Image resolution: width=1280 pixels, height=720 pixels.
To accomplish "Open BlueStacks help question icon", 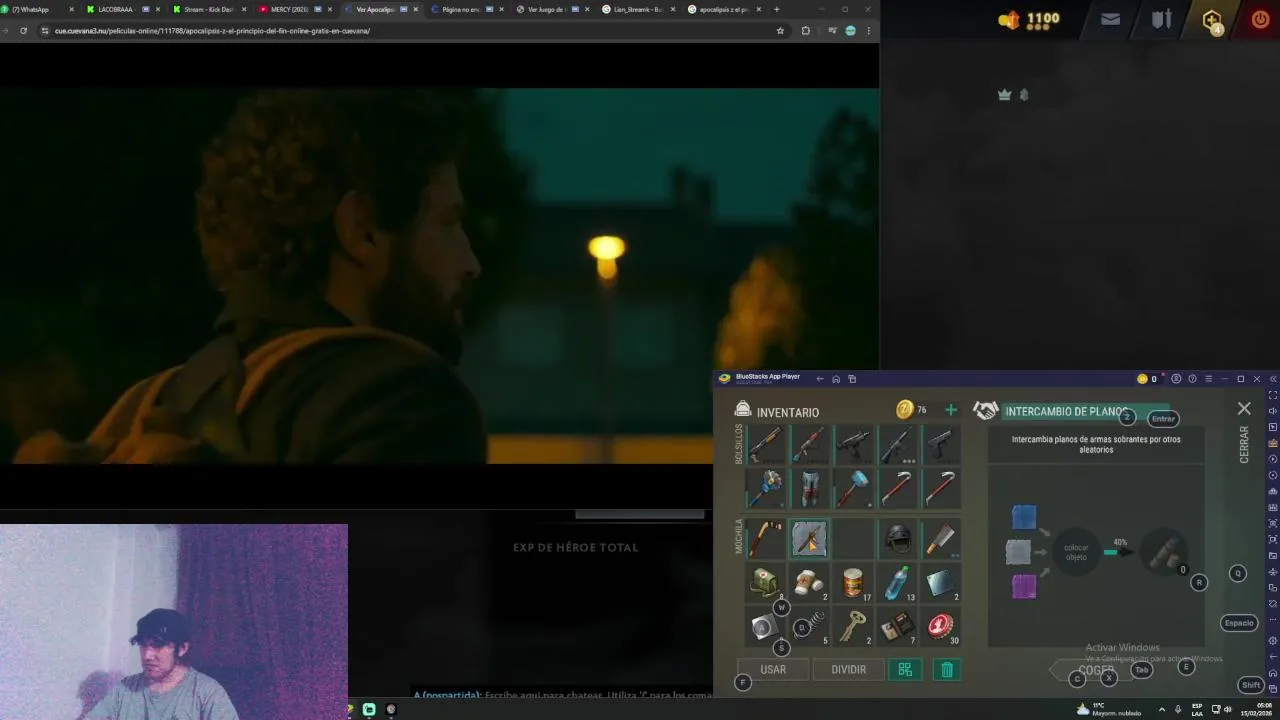I will pyautogui.click(x=1192, y=379).
